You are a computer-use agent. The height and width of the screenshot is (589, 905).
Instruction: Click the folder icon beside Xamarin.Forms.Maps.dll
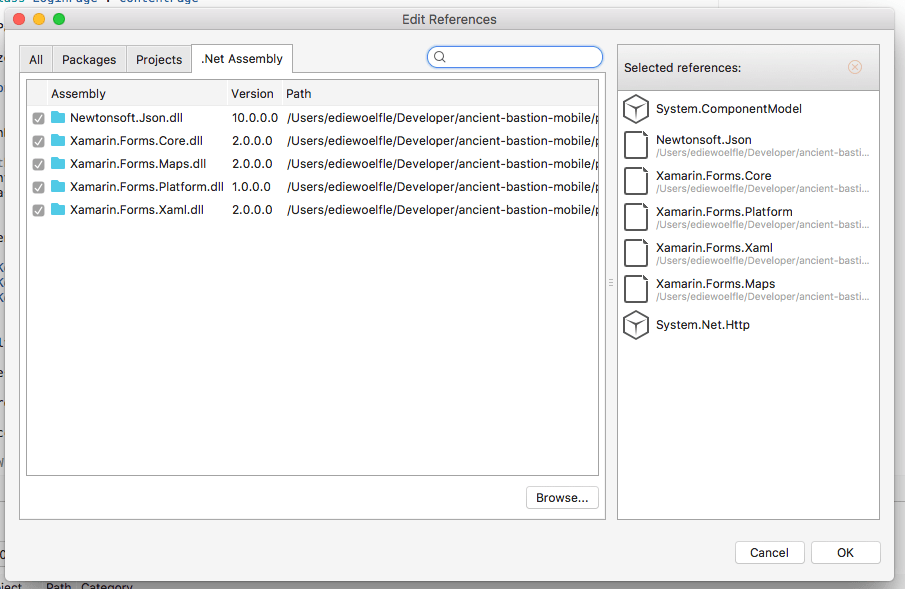point(58,164)
